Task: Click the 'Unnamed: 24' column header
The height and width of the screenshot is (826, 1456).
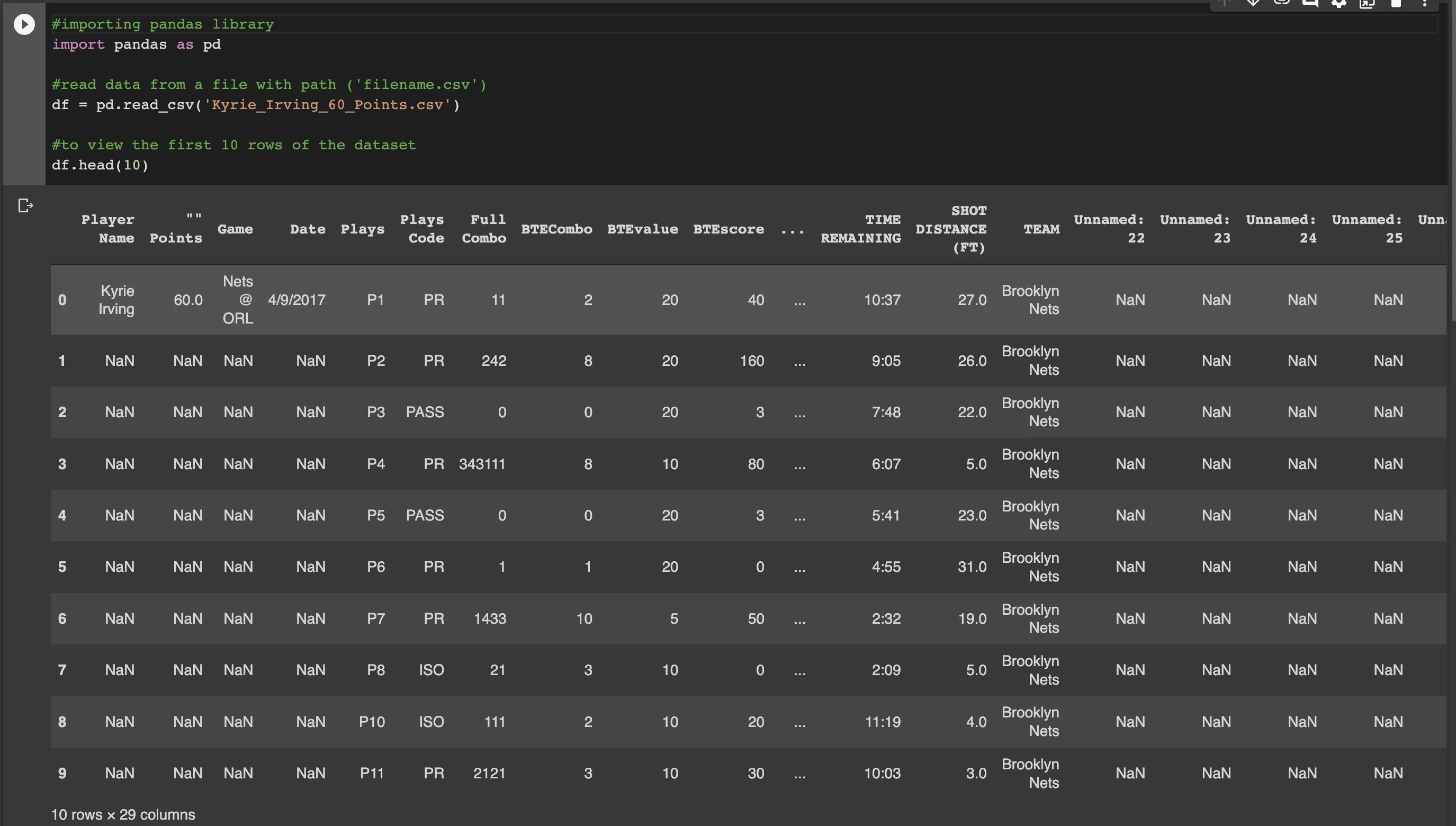Action: [x=1281, y=229]
